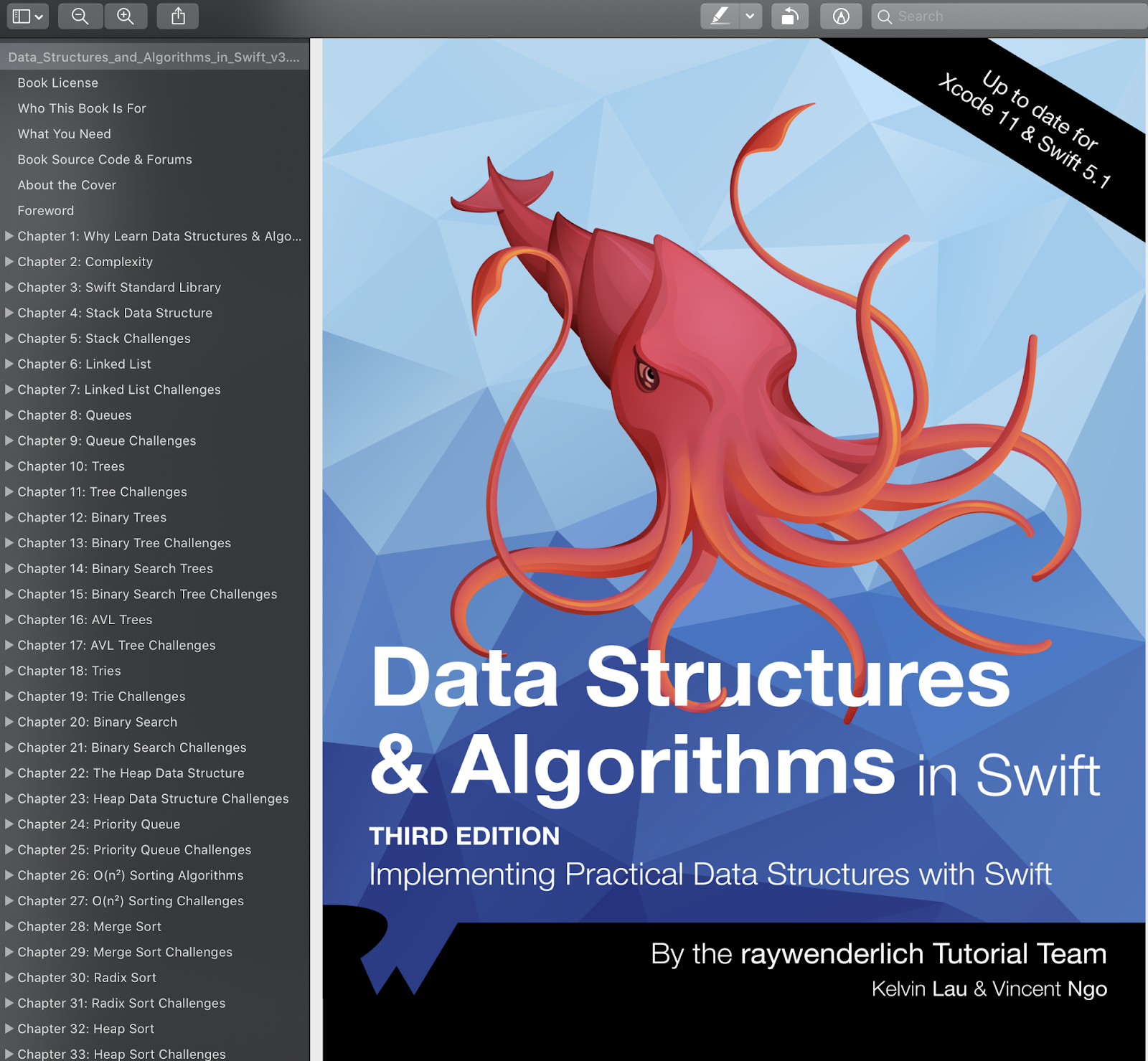Select Chapter 5: Stack Challenges
The width and height of the screenshot is (1148, 1061).
click(104, 339)
